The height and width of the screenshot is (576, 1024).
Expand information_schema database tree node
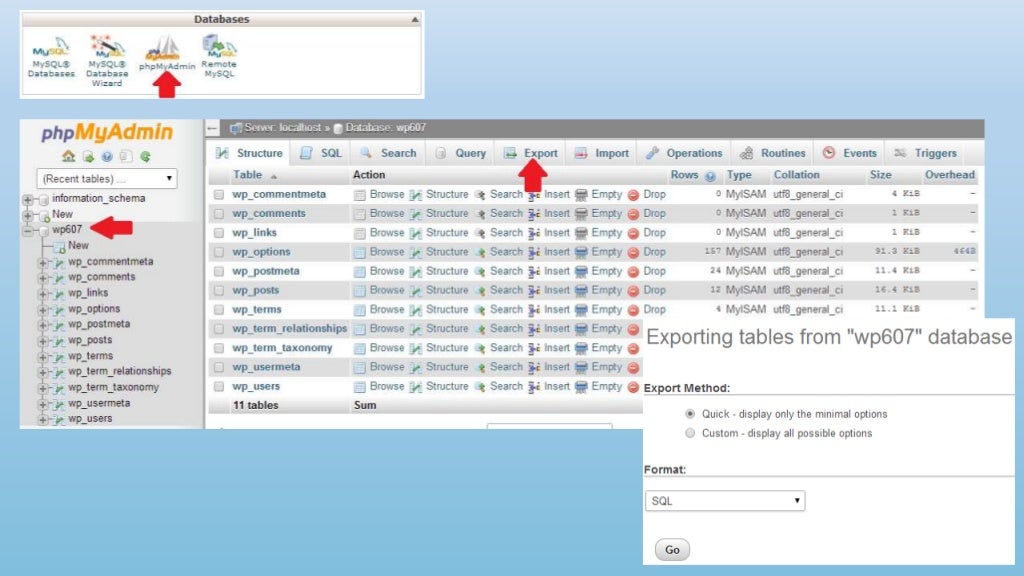27,199
